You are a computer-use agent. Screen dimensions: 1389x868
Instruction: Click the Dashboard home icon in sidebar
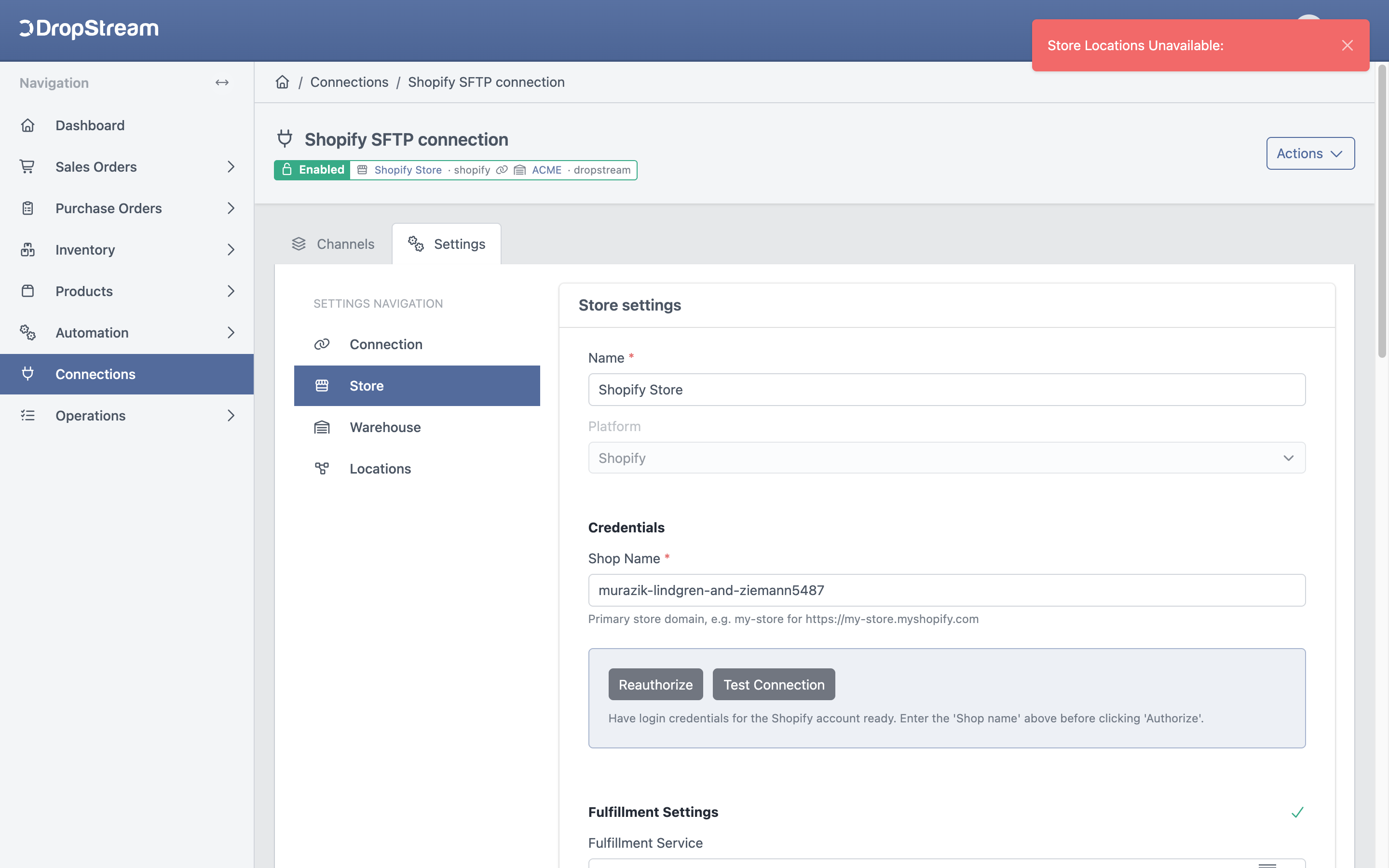click(27, 125)
